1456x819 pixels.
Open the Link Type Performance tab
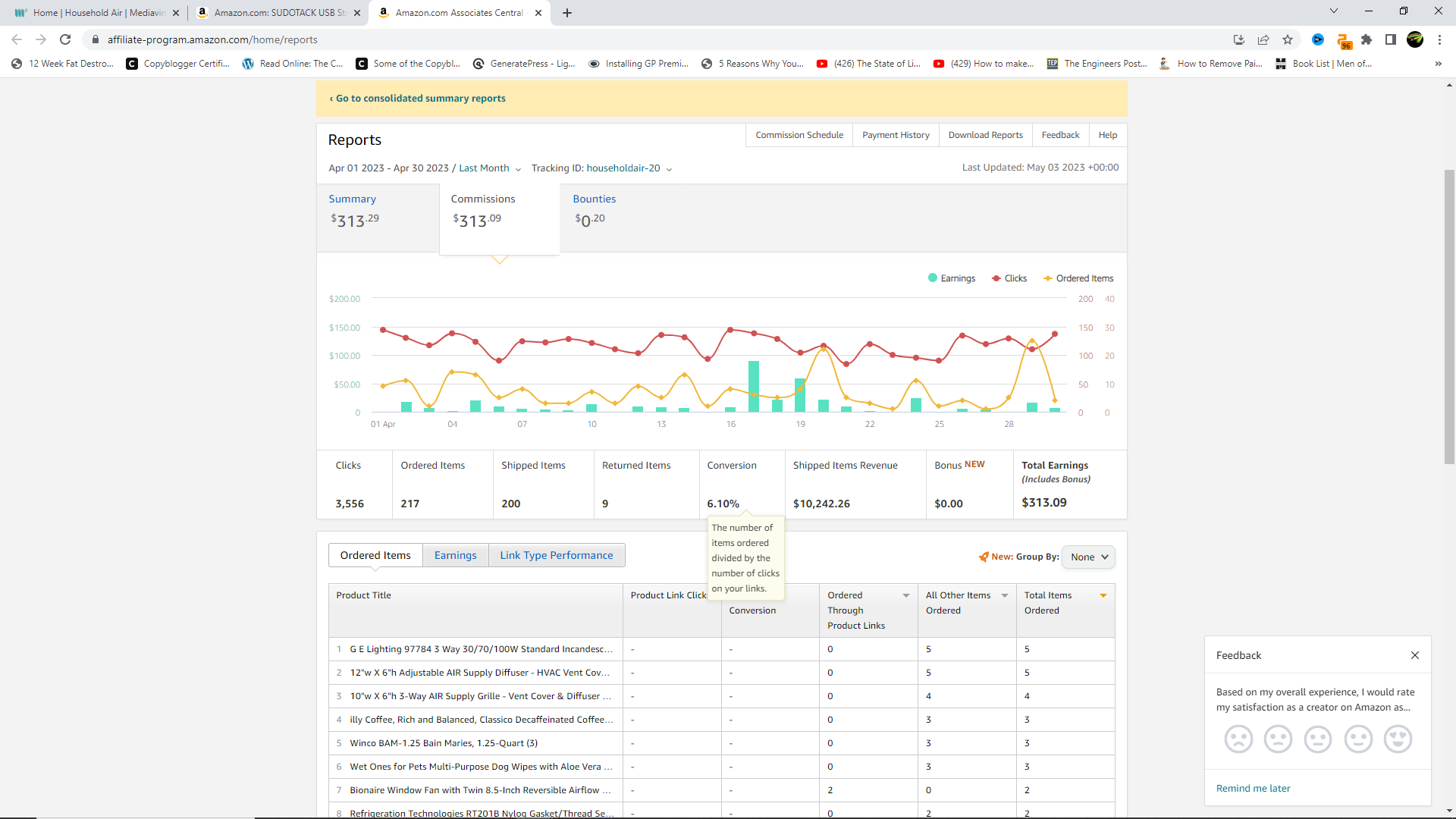click(x=557, y=555)
